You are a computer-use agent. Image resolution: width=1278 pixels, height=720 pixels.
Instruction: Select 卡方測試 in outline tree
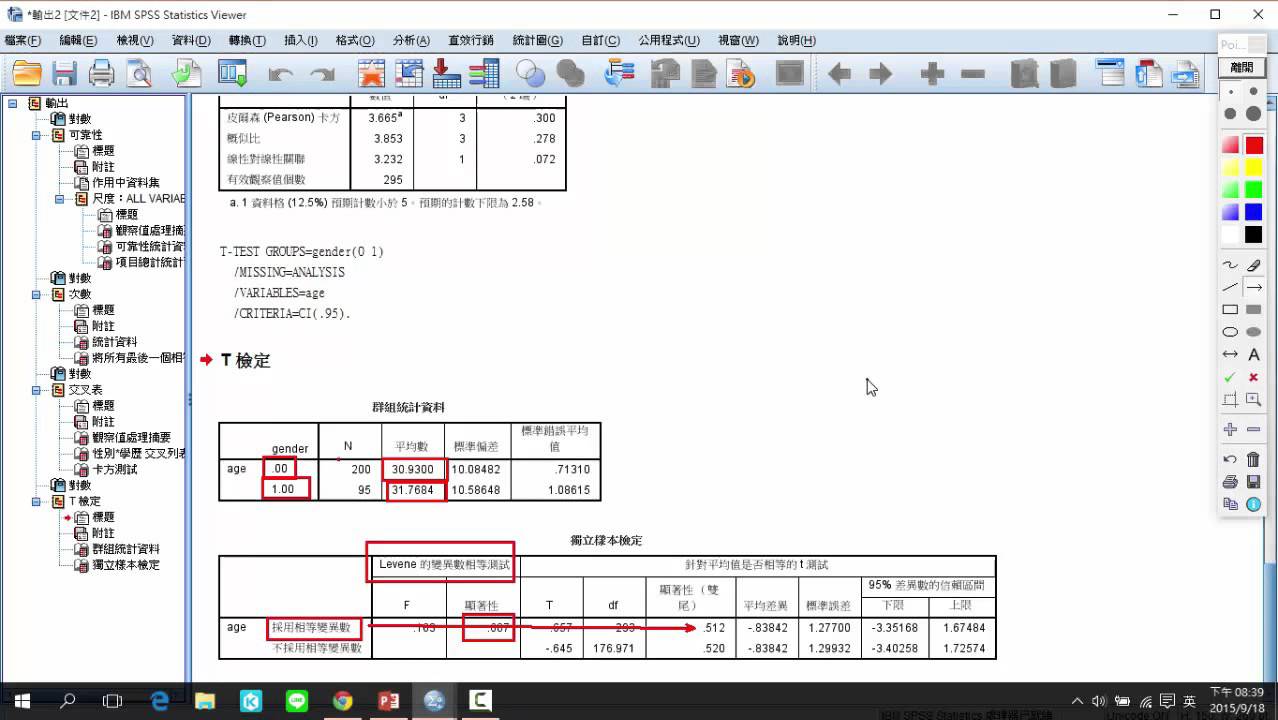coord(115,469)
